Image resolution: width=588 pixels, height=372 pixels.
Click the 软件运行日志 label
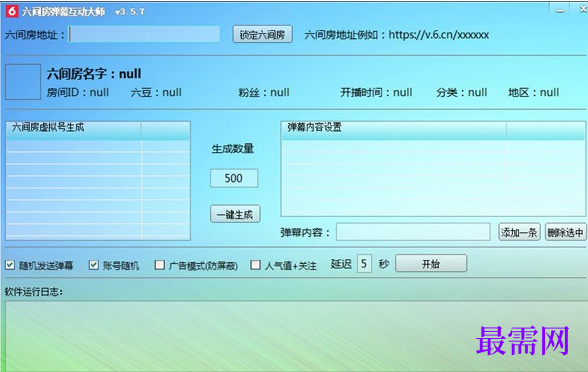(34, 291)
